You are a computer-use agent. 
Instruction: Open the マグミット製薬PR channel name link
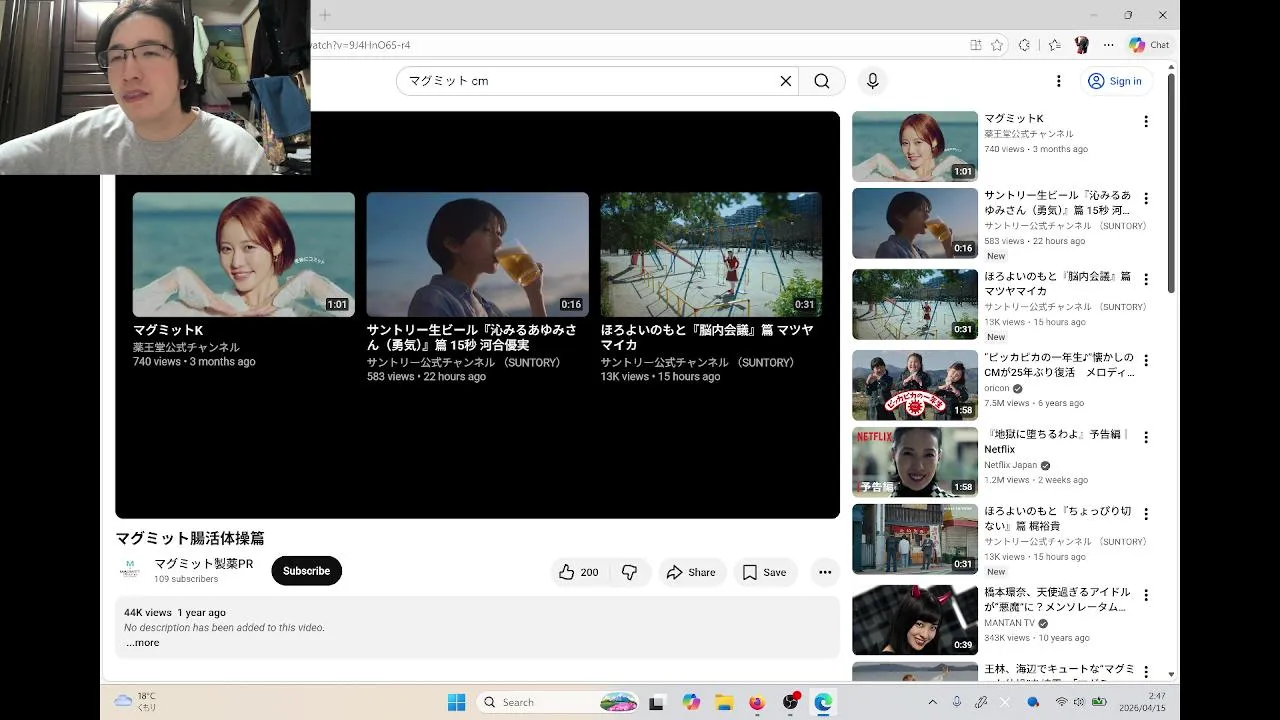(x=204, y=564)
